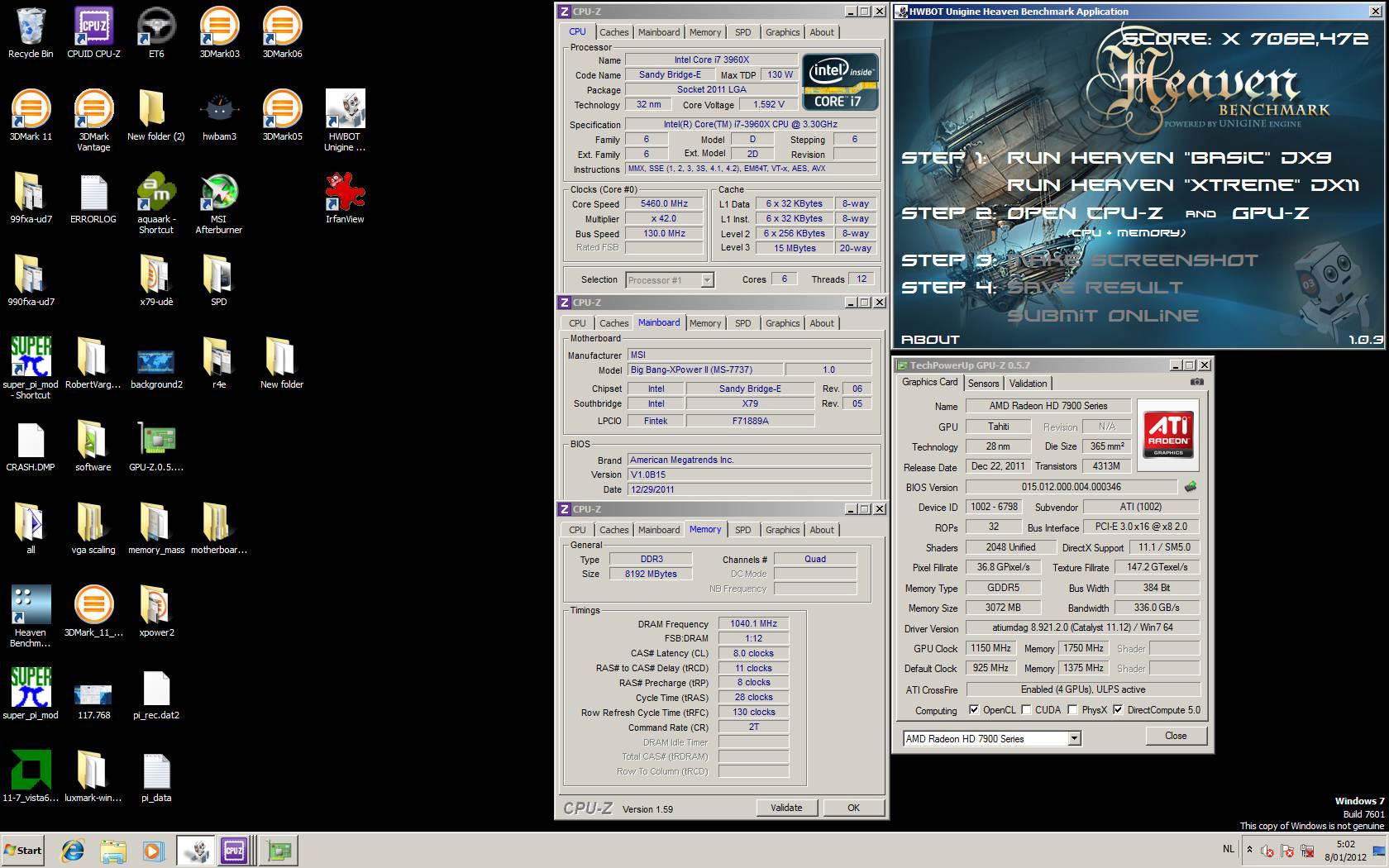Open About tab in Memory CPU-Z window
Image resolution: width=1389 pixels, height=868 pixels.
tap(822, 530)
